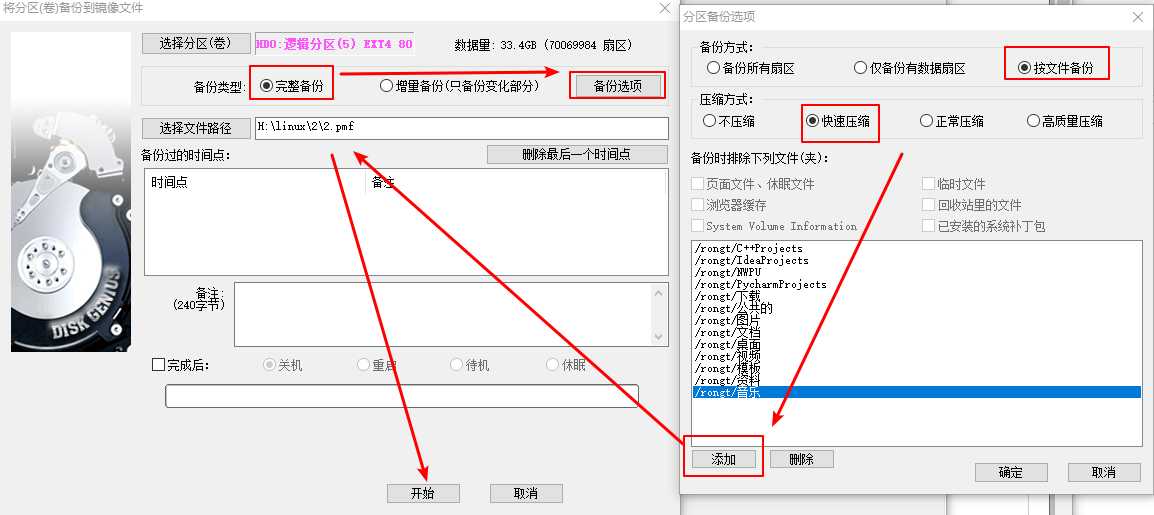Select 备份所有扇区 backup mode
Viewport: 1154px width, 515px height.
coord(751,68)
